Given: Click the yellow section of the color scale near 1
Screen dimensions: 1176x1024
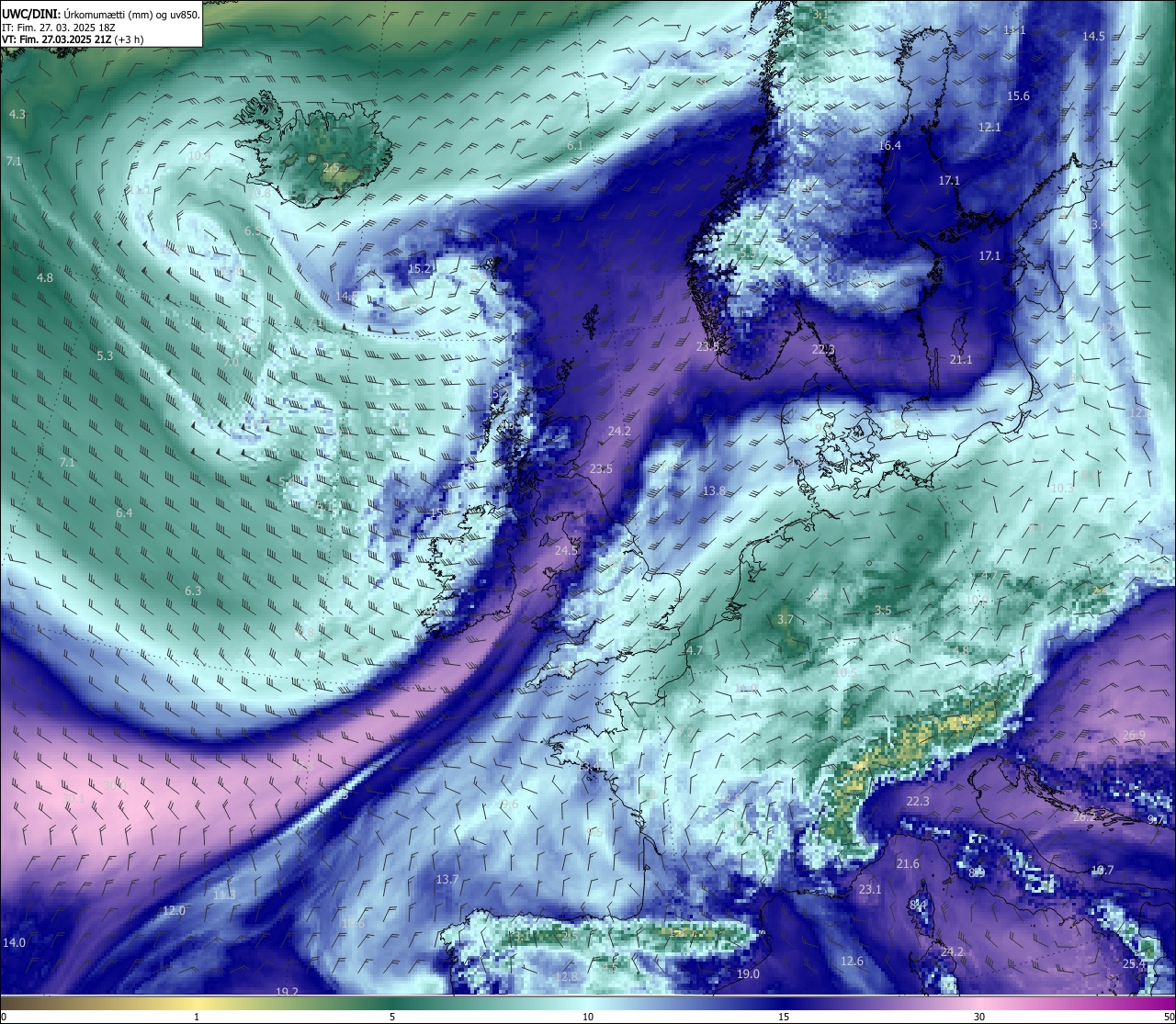Looking at the screenshot, I should tap(196, 1003).
